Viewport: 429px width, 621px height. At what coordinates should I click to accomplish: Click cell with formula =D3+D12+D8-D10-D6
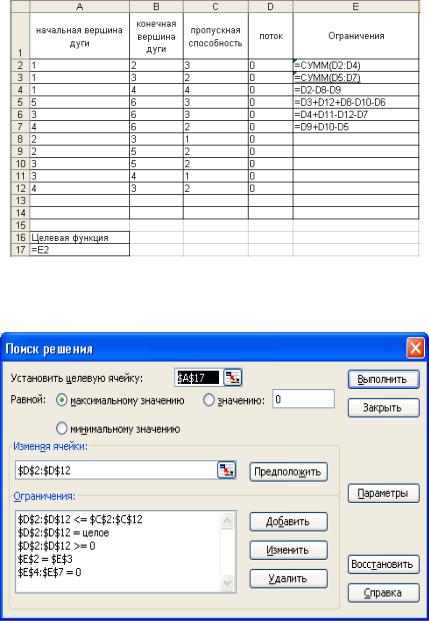point(356,102)
